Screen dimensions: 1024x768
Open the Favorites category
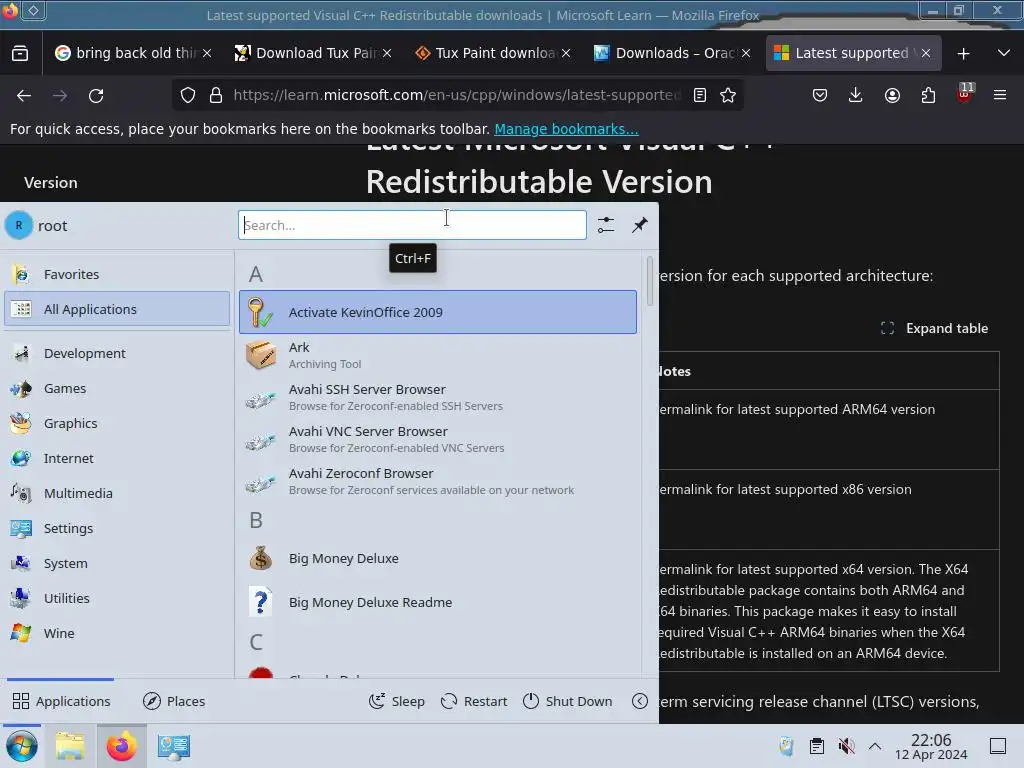(x=117, y=274)
